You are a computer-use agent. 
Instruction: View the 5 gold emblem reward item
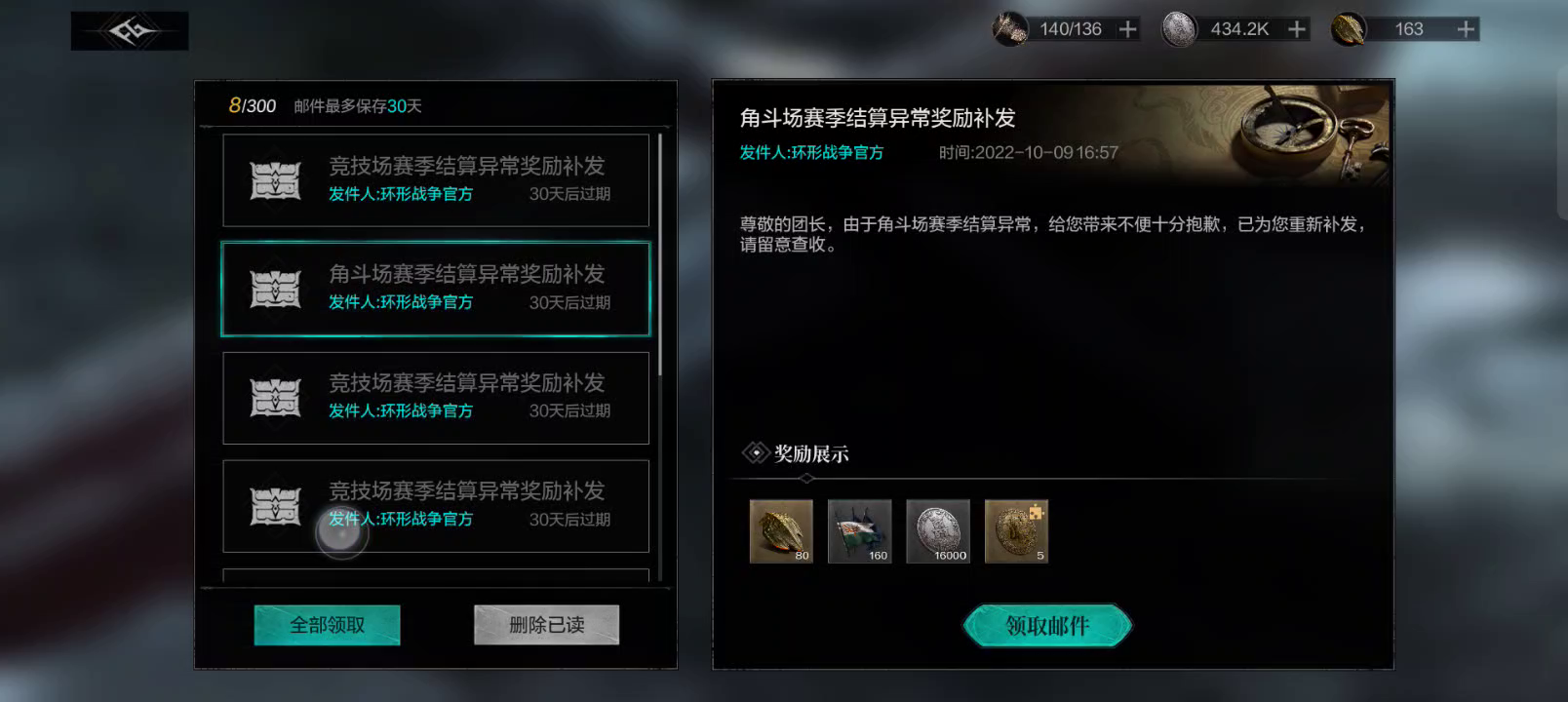point(1016,531)
